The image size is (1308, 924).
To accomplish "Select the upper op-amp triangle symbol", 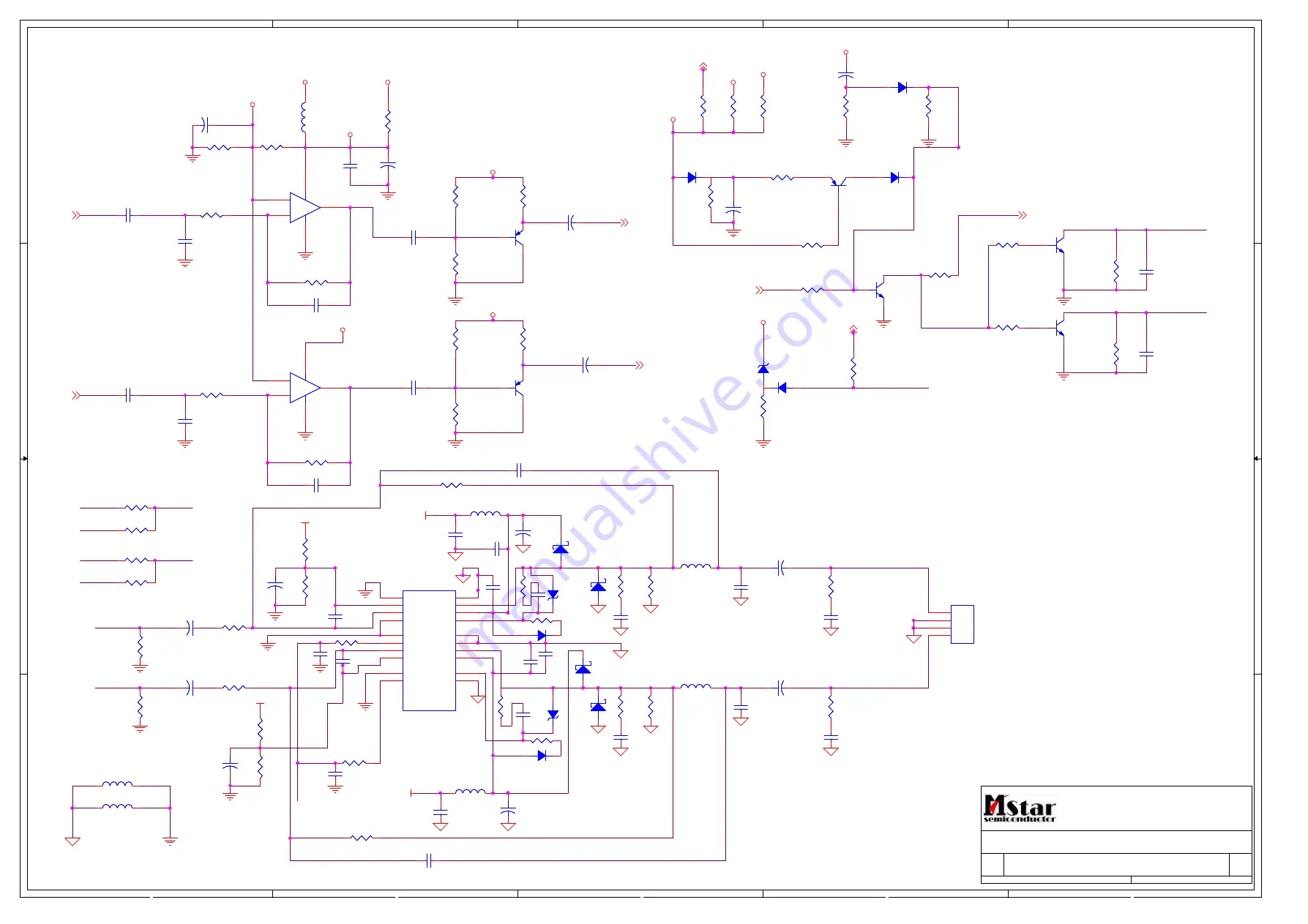I will 304,208.
